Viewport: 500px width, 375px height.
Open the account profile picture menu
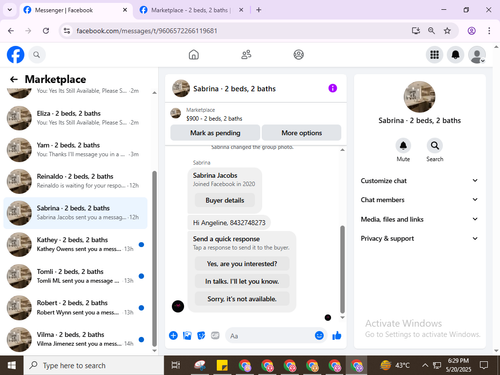point(477,55)
